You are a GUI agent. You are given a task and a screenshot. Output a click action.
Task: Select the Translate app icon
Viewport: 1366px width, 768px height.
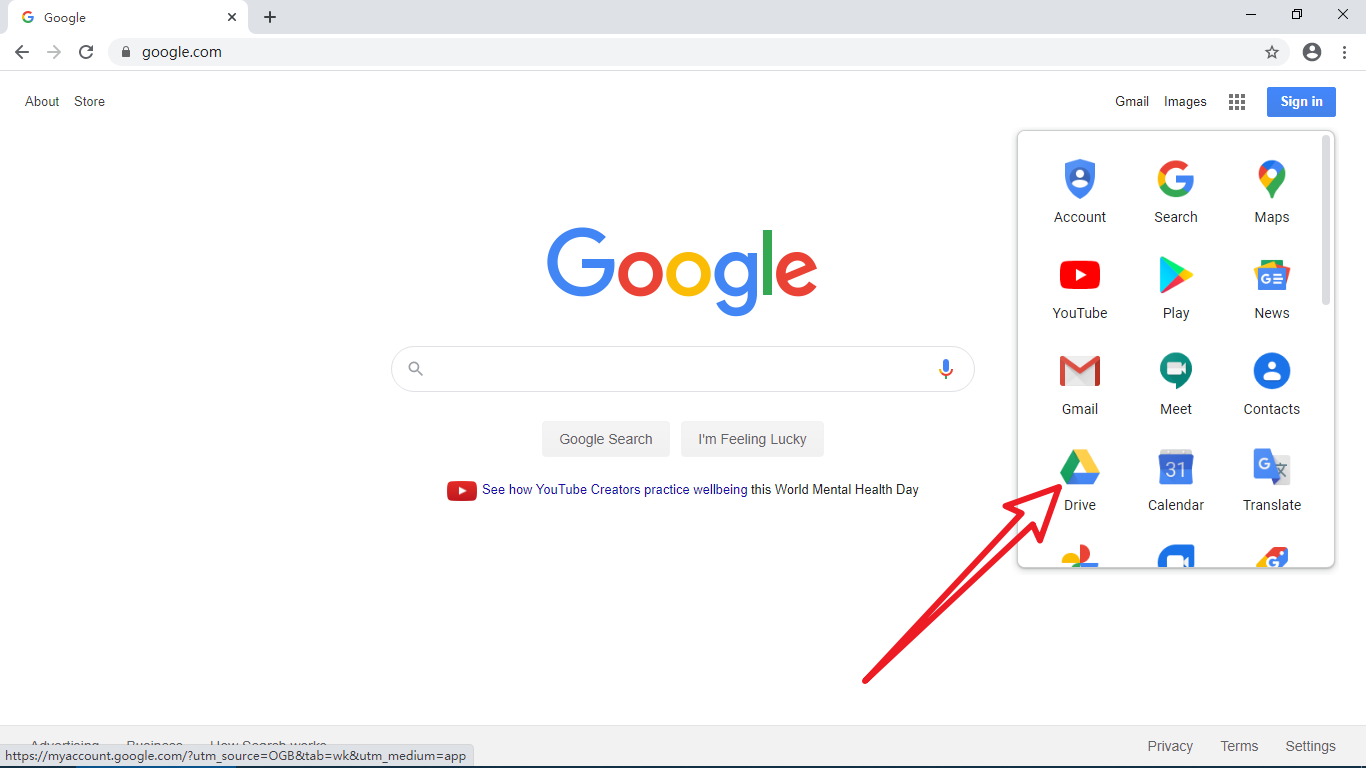1272,467
